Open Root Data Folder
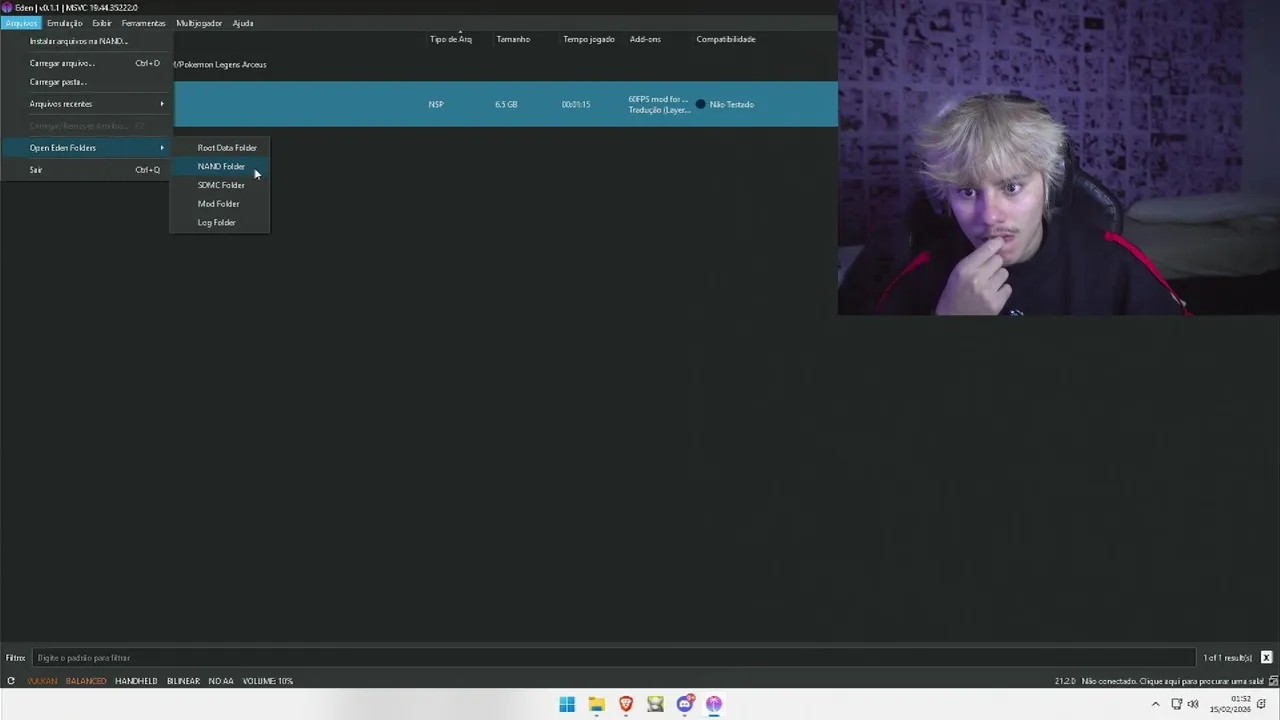1280x720 pixels. pyautogui.click(x=220, y=148)
